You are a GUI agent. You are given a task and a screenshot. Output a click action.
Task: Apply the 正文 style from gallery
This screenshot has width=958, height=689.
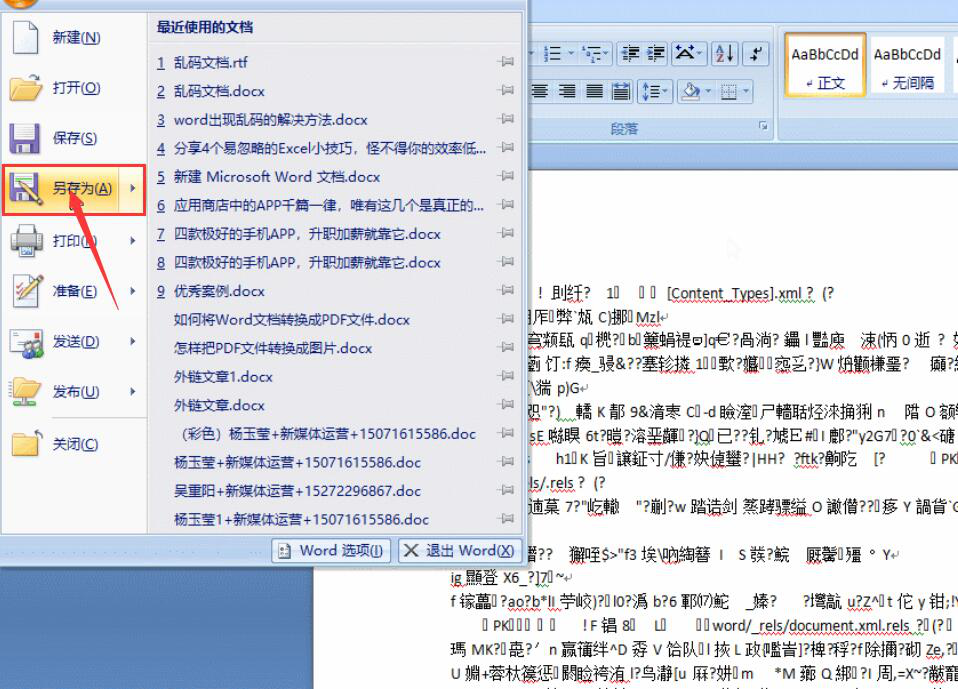[x=825, y=65]
